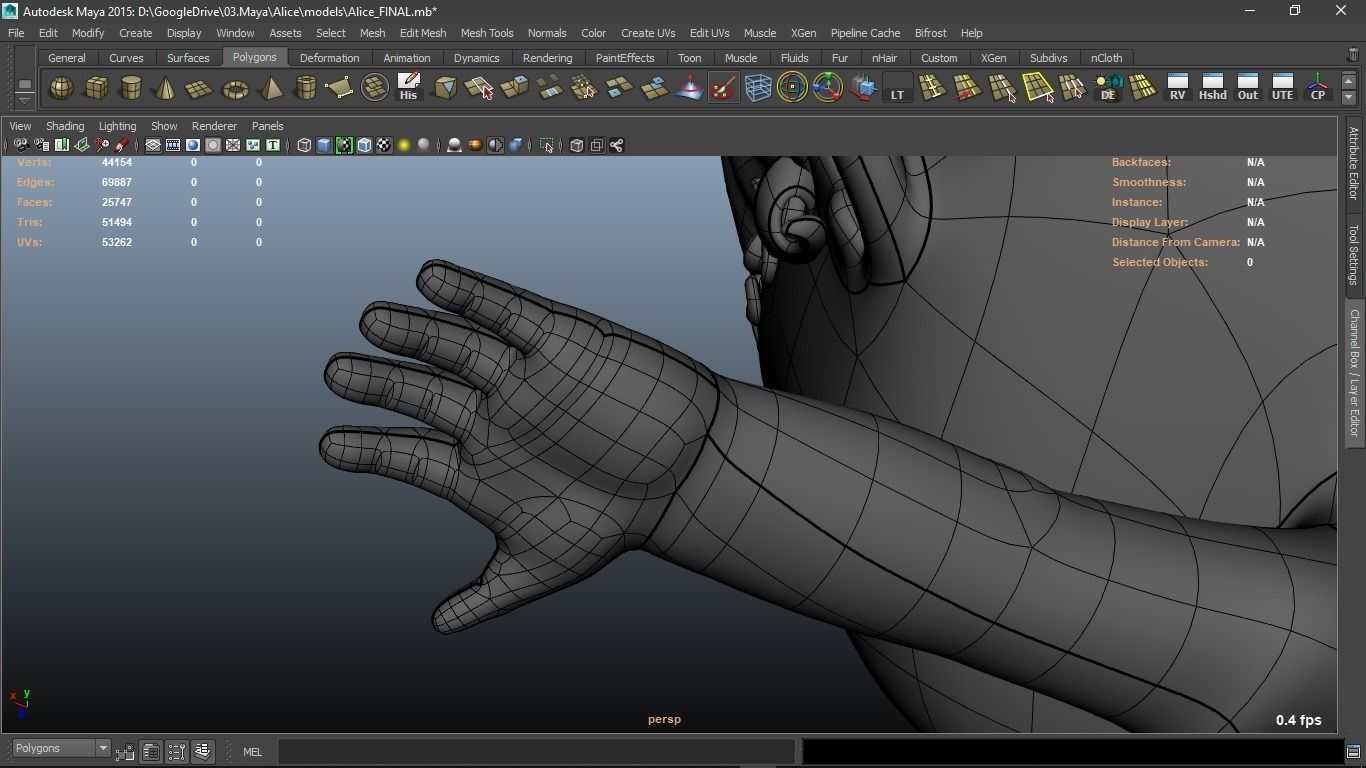
Task: Open the Attribute Editor side tab
Action: 1354,163
